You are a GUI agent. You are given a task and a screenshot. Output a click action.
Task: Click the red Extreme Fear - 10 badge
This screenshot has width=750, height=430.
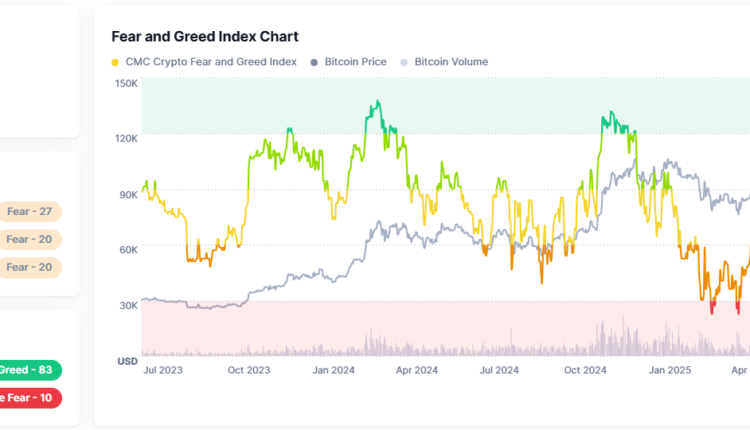29,398
